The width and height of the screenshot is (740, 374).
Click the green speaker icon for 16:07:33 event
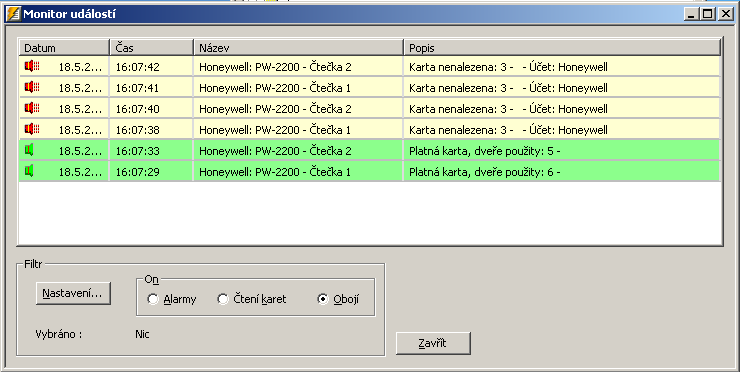point(29,151)
